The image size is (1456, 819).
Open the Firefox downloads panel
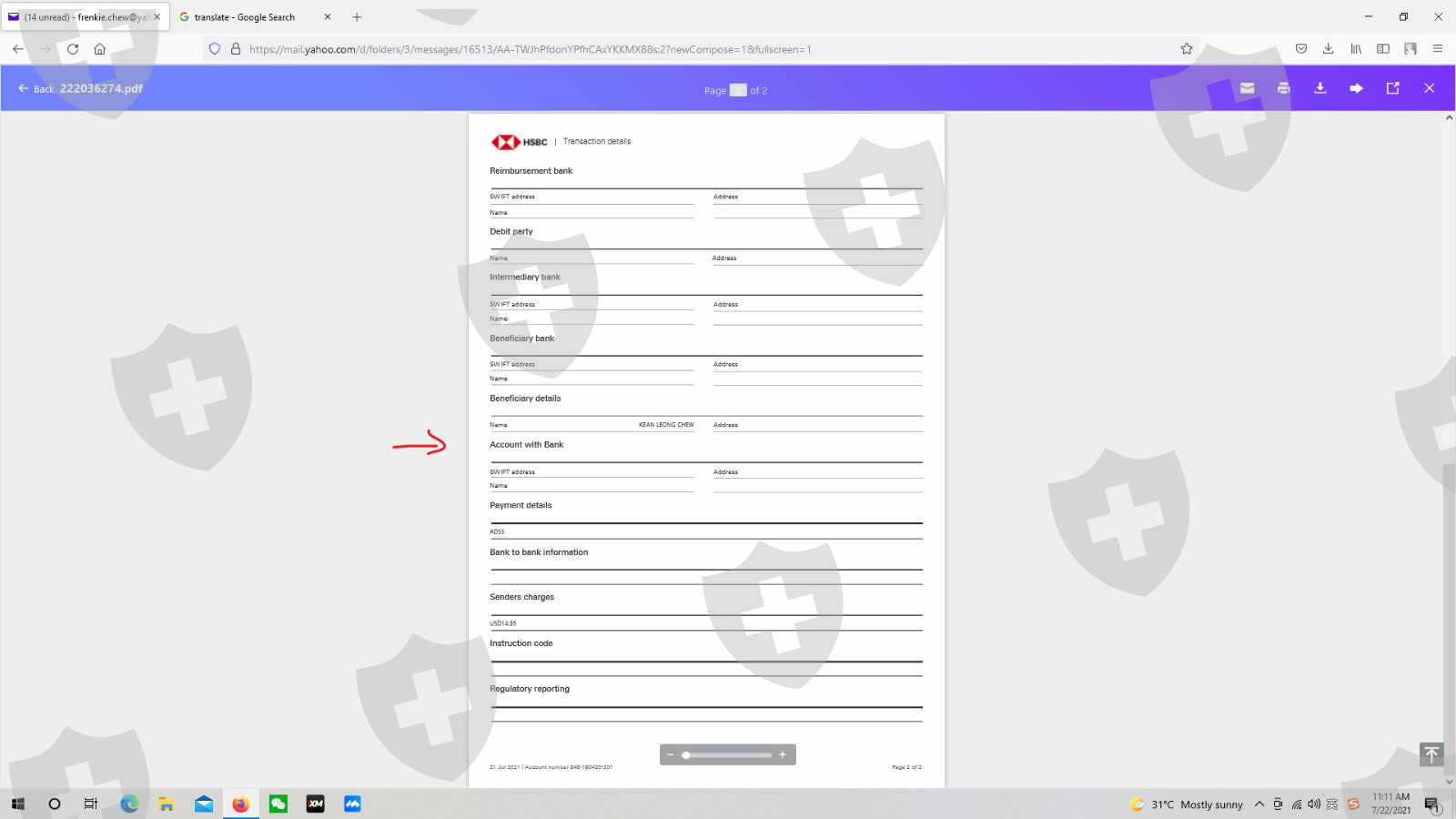(x=1329, y=49)
